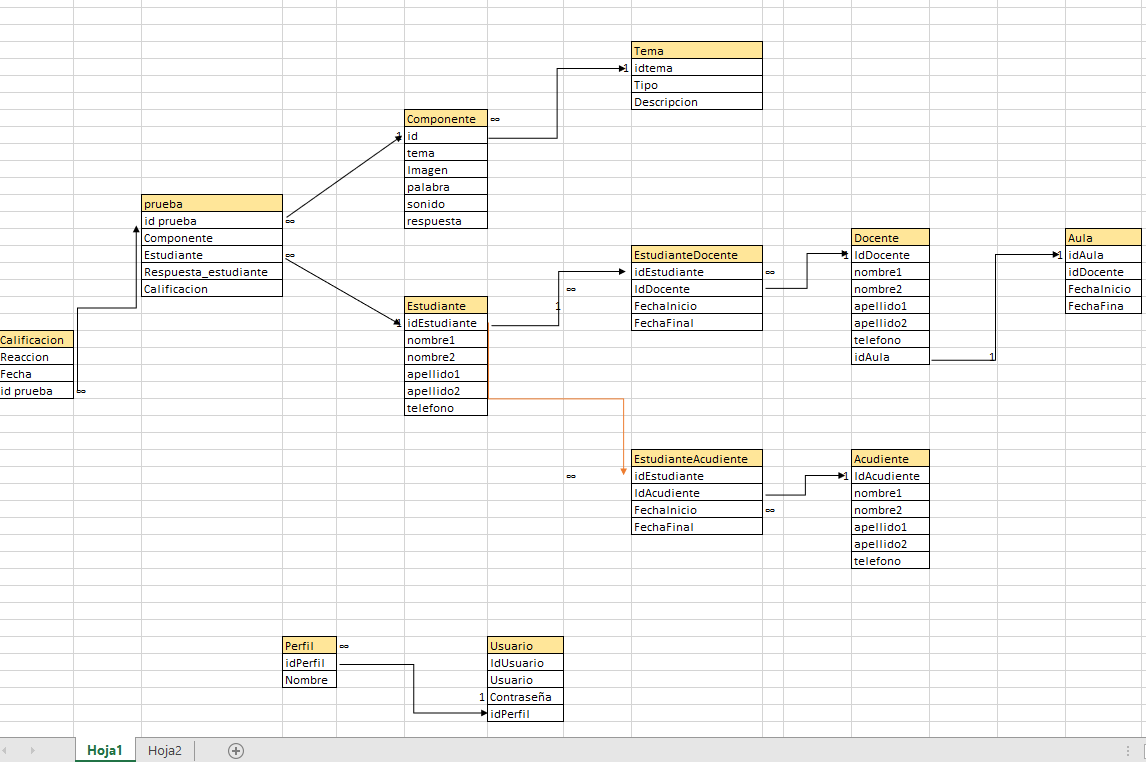This screenshot has height=762, width=1146.
Task: Click the Componente table header cell
Action: coord(446,119)
